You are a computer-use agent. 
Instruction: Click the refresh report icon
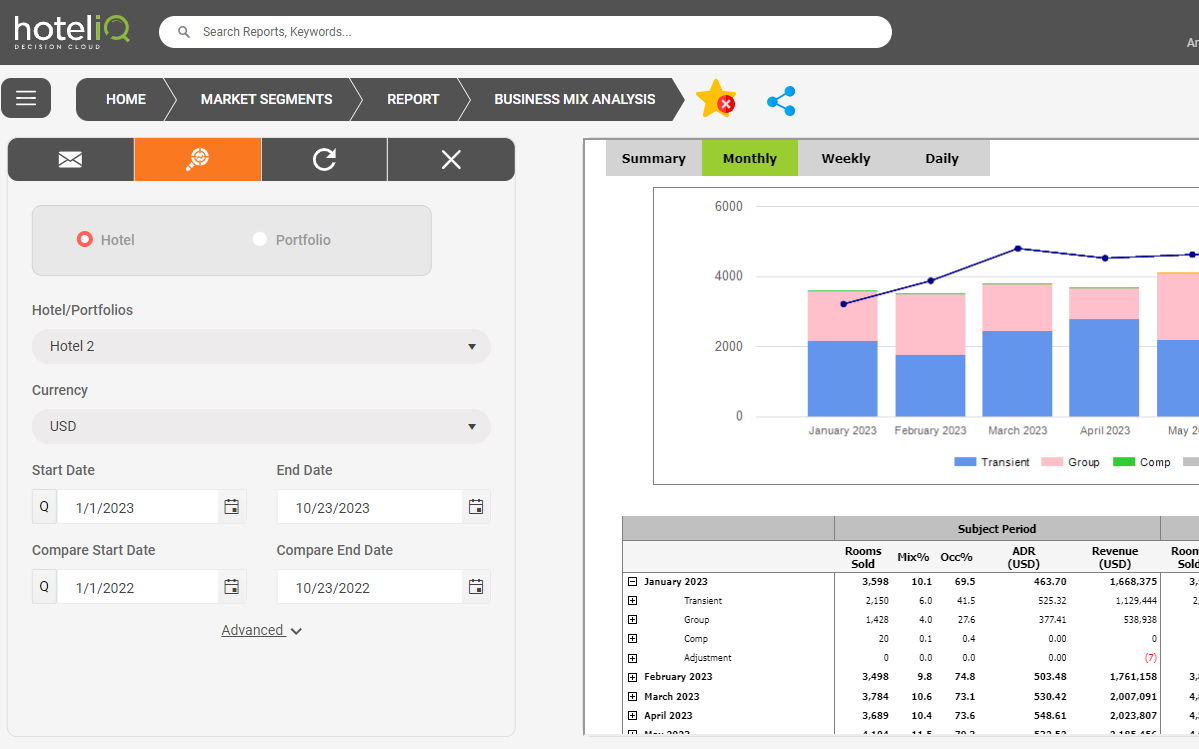point(324,159)
